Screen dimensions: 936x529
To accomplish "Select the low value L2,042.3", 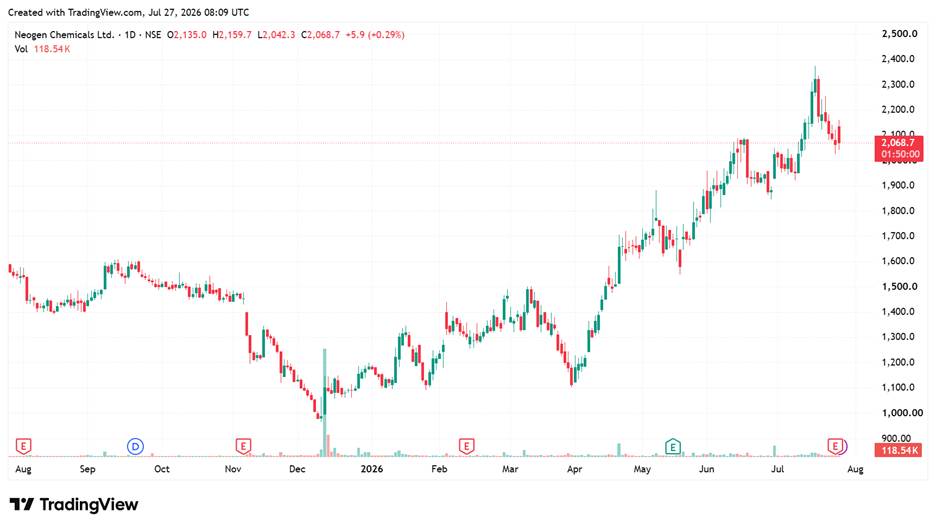I will coord(276,35).
